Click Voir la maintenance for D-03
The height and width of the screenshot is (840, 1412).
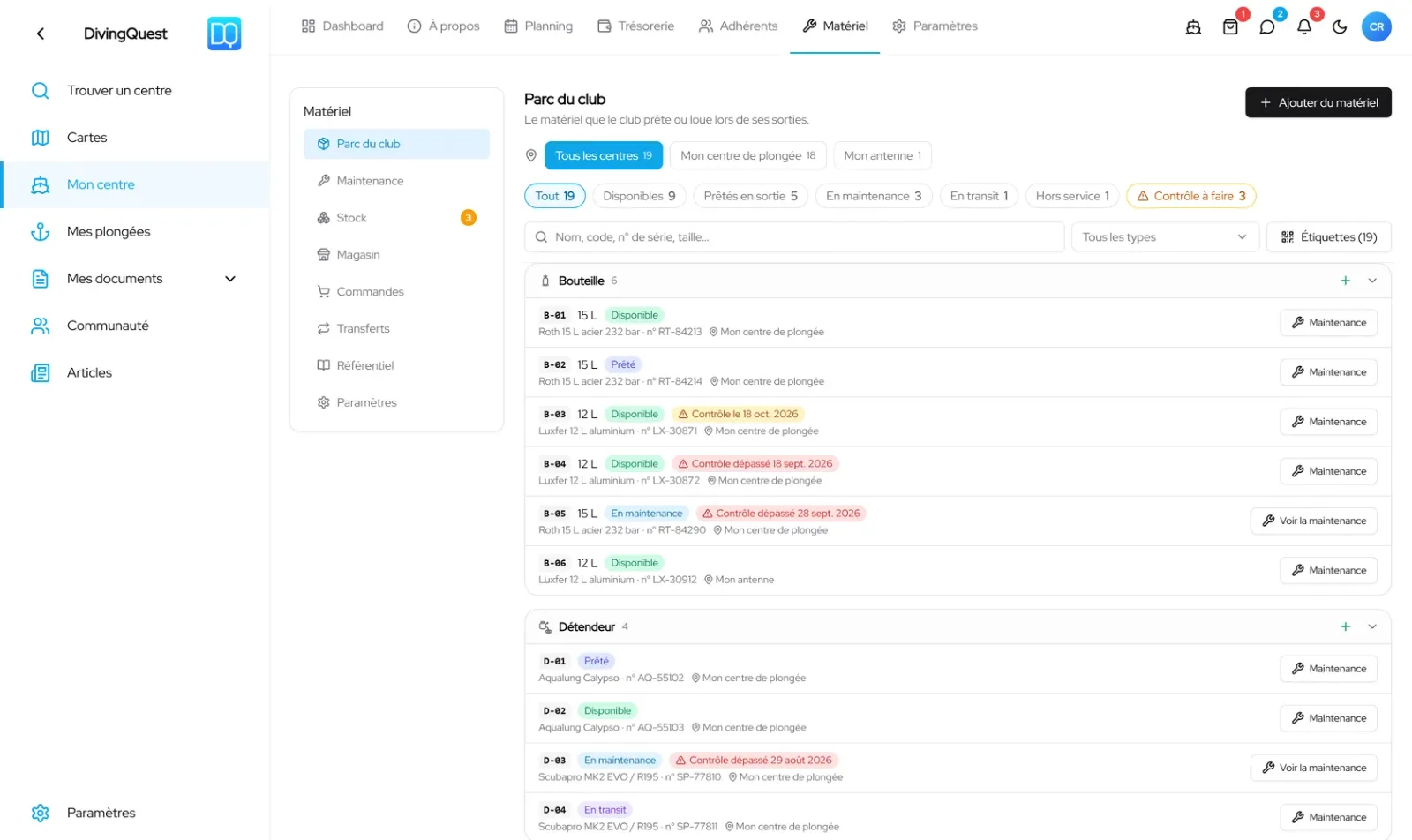tap(1314, 768)
